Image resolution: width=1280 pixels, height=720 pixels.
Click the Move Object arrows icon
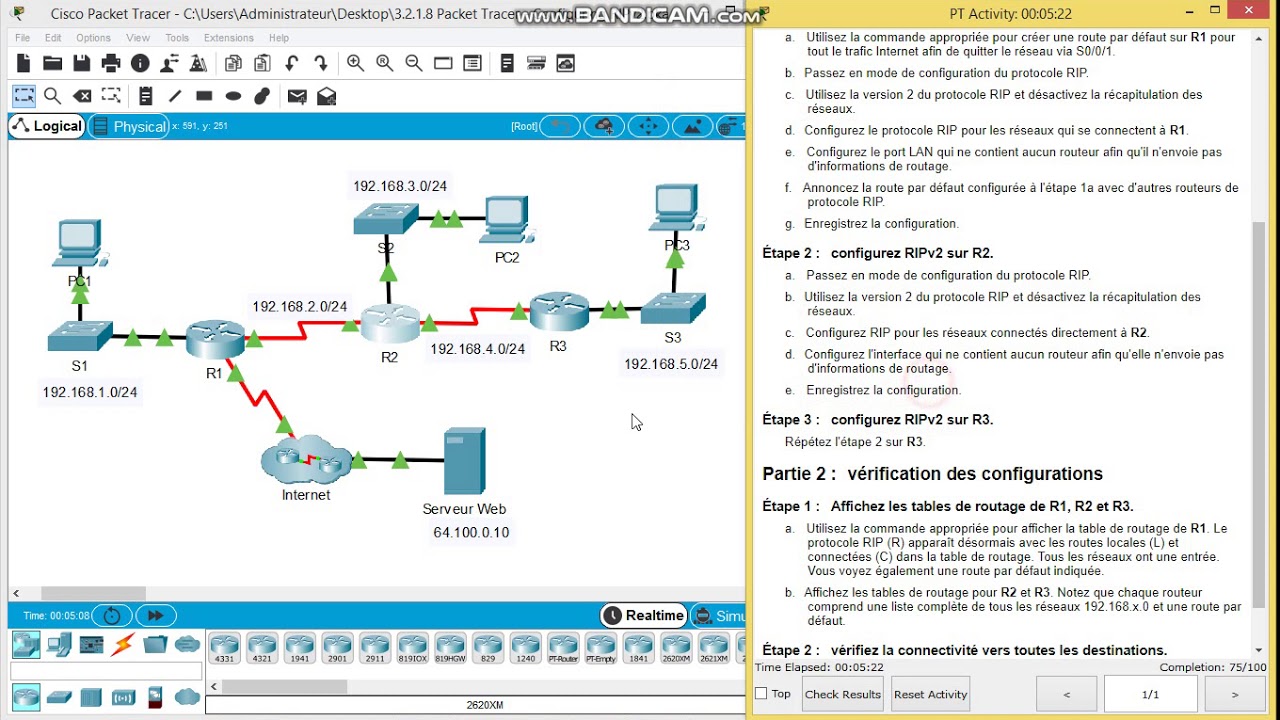click(648, 126)
